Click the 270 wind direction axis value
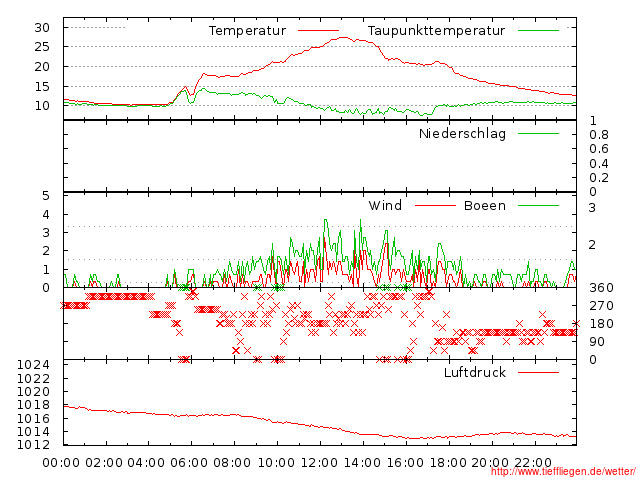This screenshot has height=480, width=640. pyautogui.click(x=601, y=306)
